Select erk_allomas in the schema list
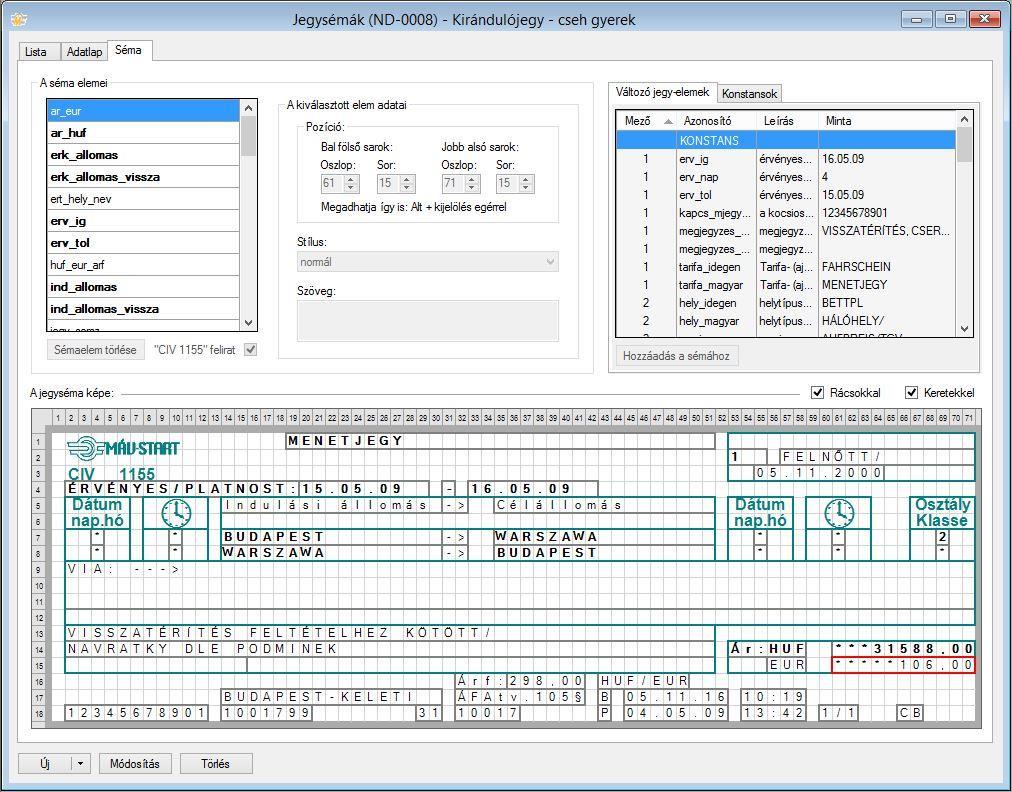The height and width of the screenshot is (792, 1012). point(143,155)
